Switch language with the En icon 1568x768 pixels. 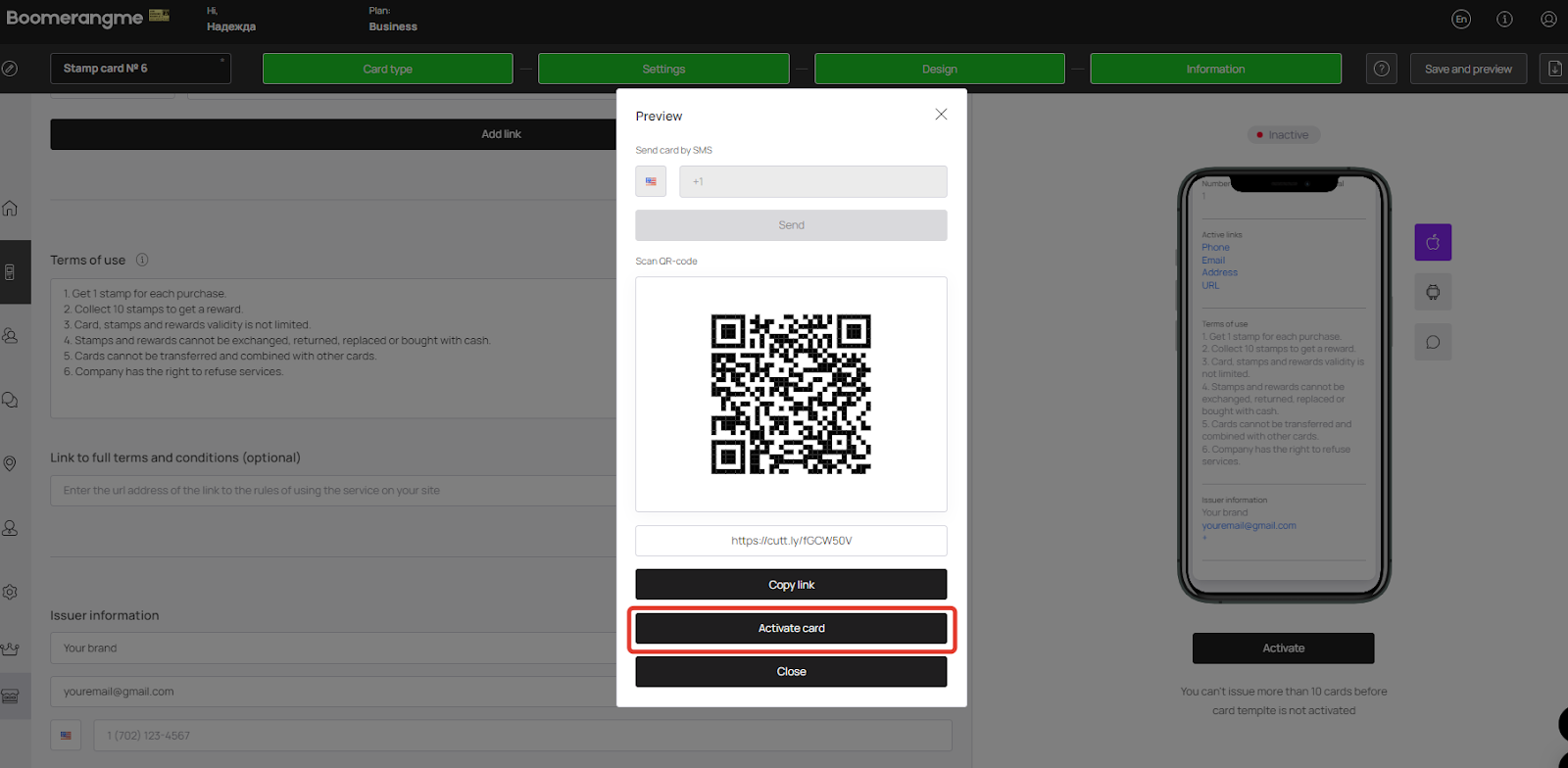(x=1461, y=19)
